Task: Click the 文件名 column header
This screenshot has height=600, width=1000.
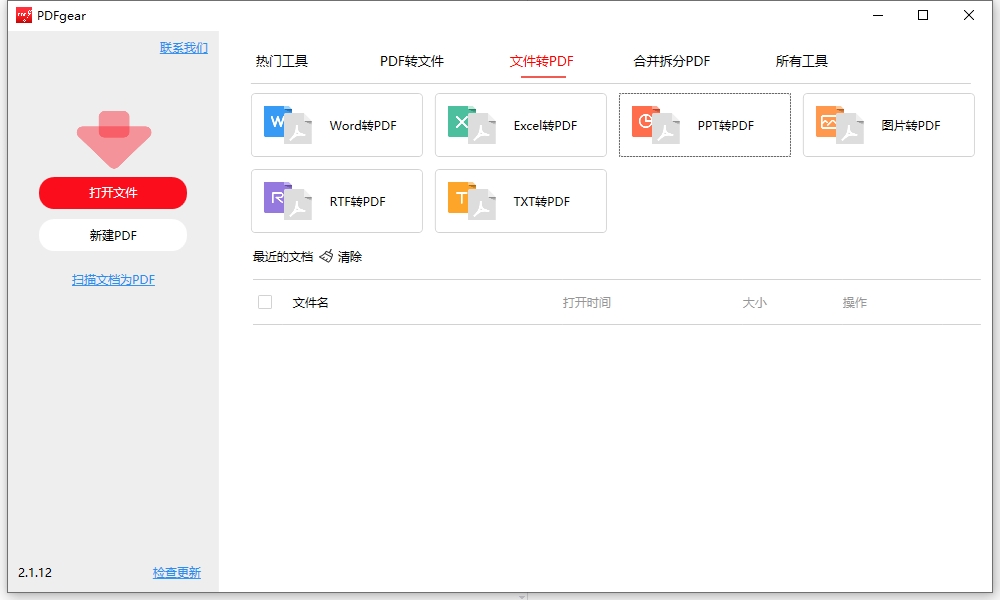Action: 311,303
